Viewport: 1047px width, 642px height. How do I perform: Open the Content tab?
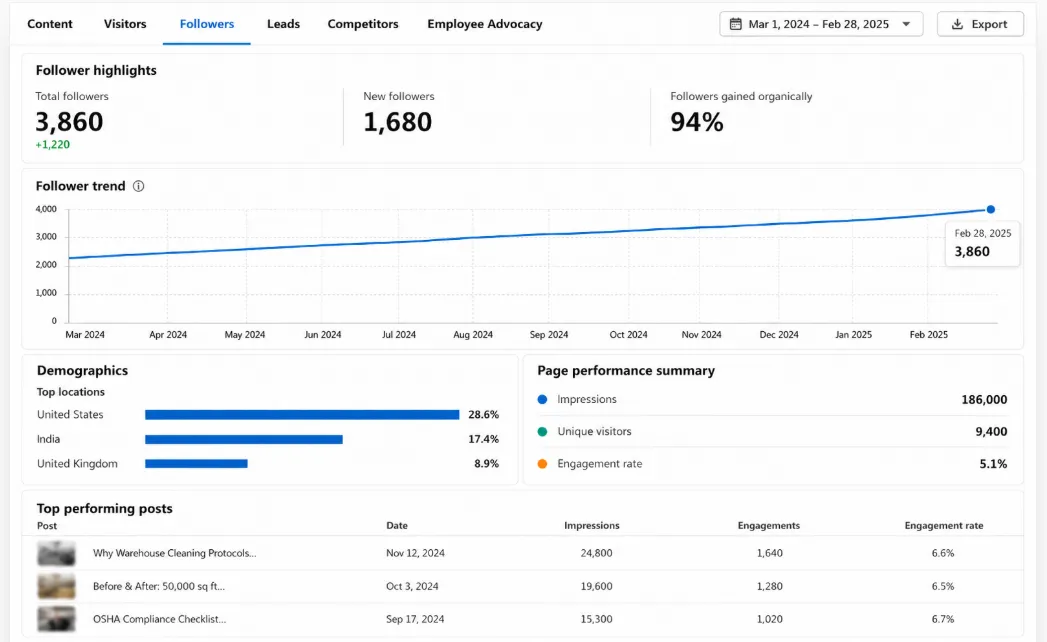pos(49,24)
